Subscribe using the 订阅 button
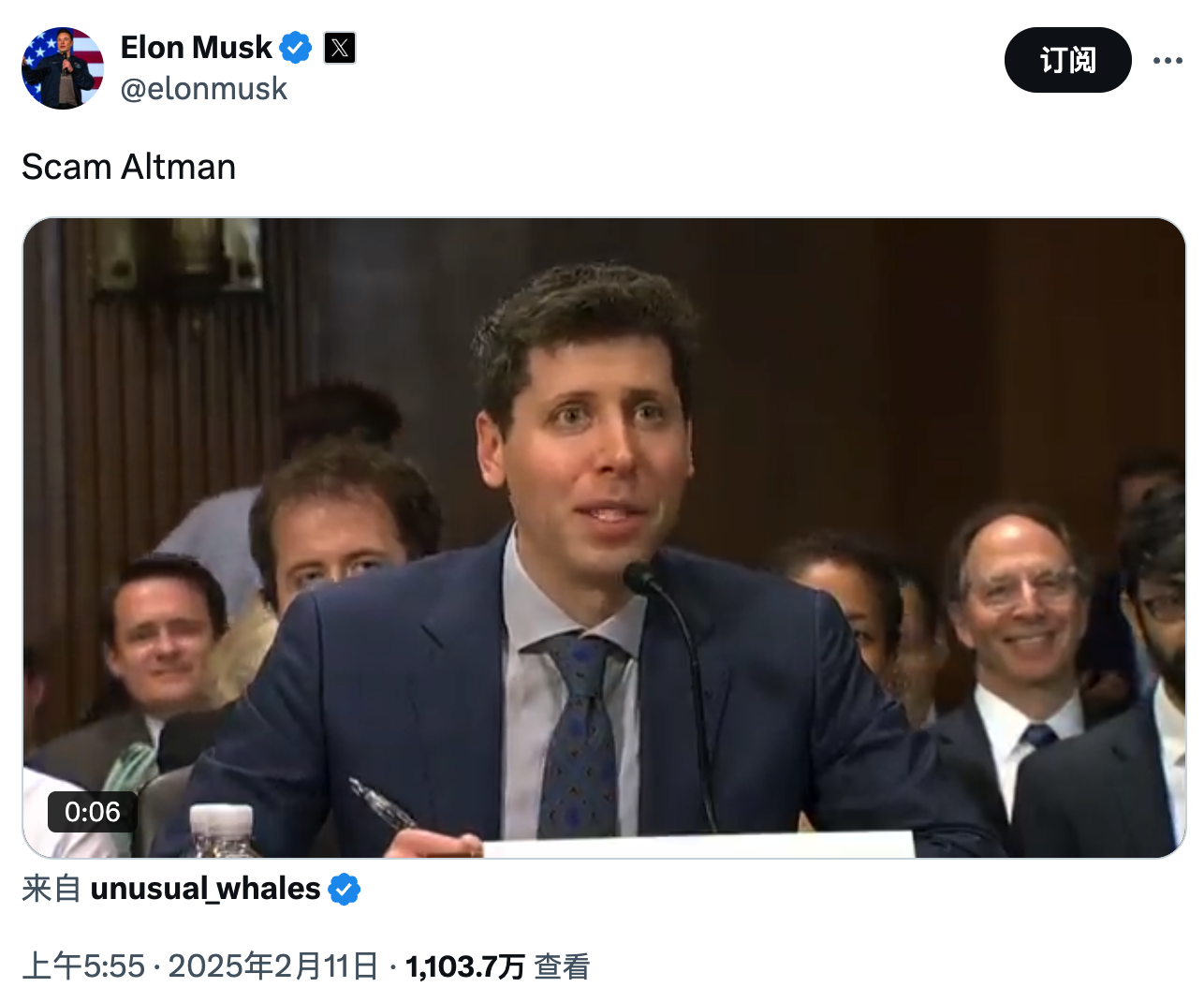The image size is (1204, 1002). click(x=1068, y=60)
